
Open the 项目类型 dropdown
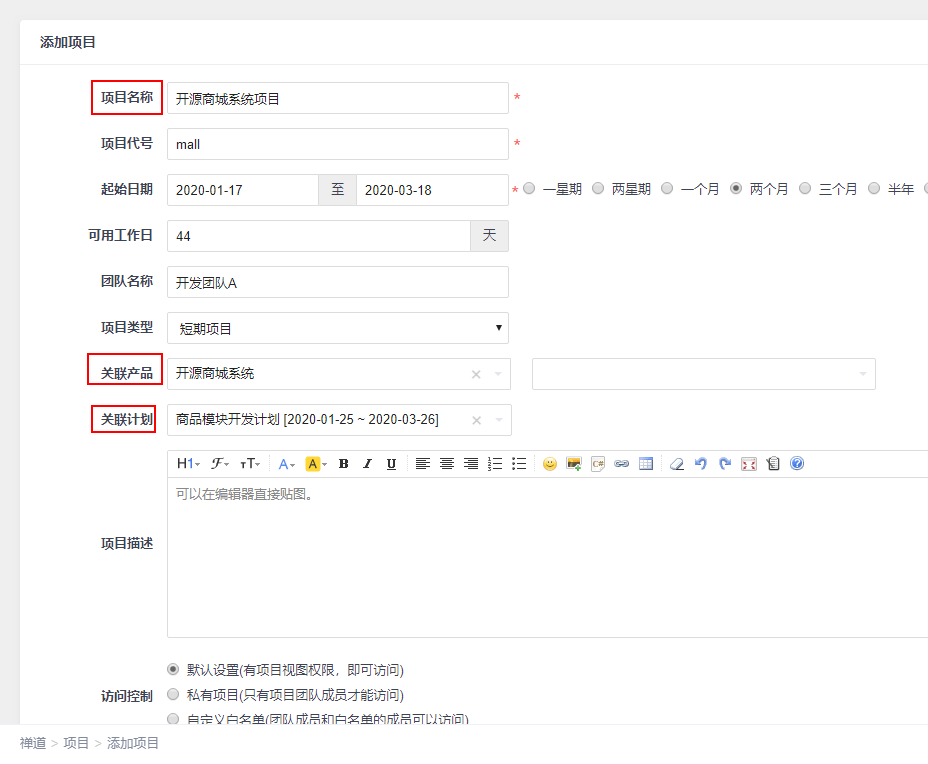click(x=338, y=328)
